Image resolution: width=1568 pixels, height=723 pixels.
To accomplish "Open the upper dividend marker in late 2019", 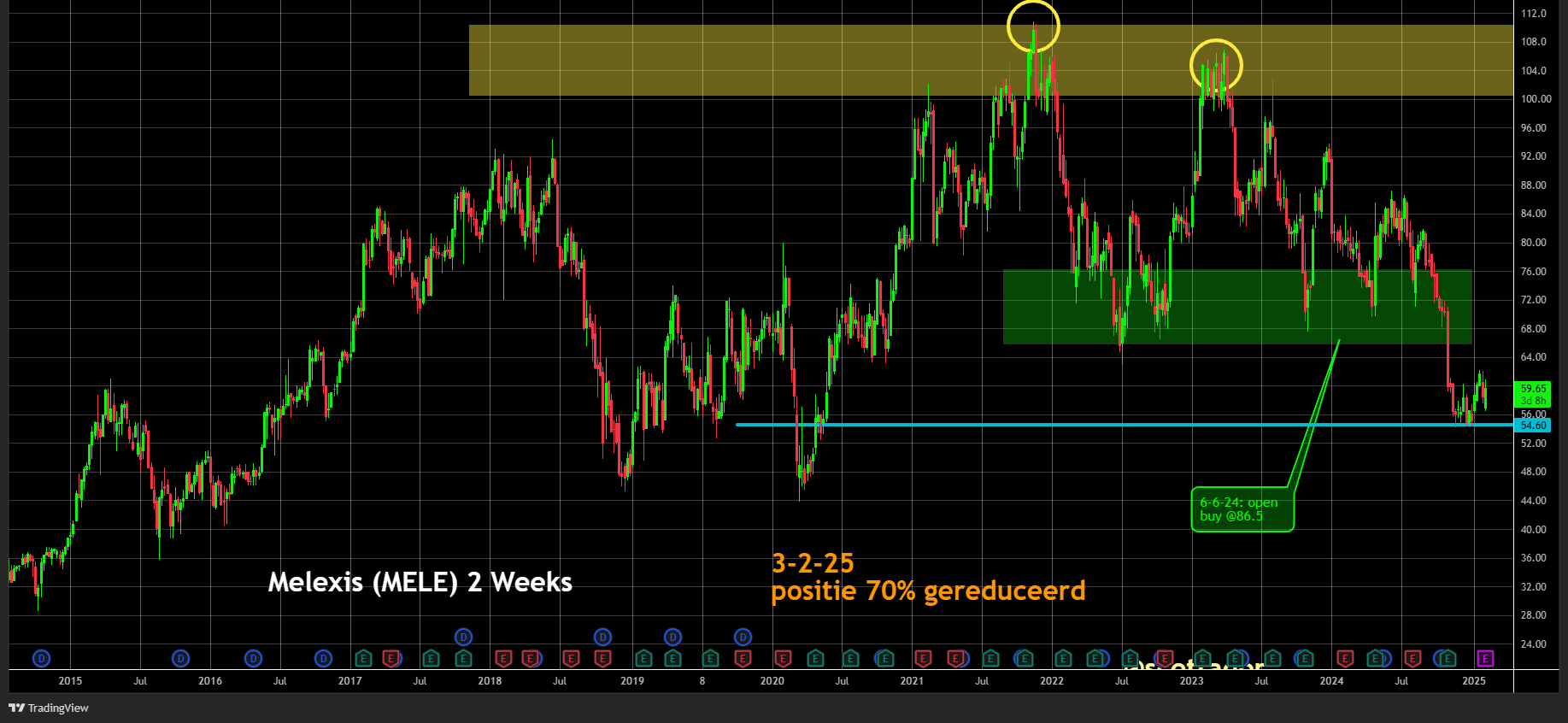I will pos(743,637).
